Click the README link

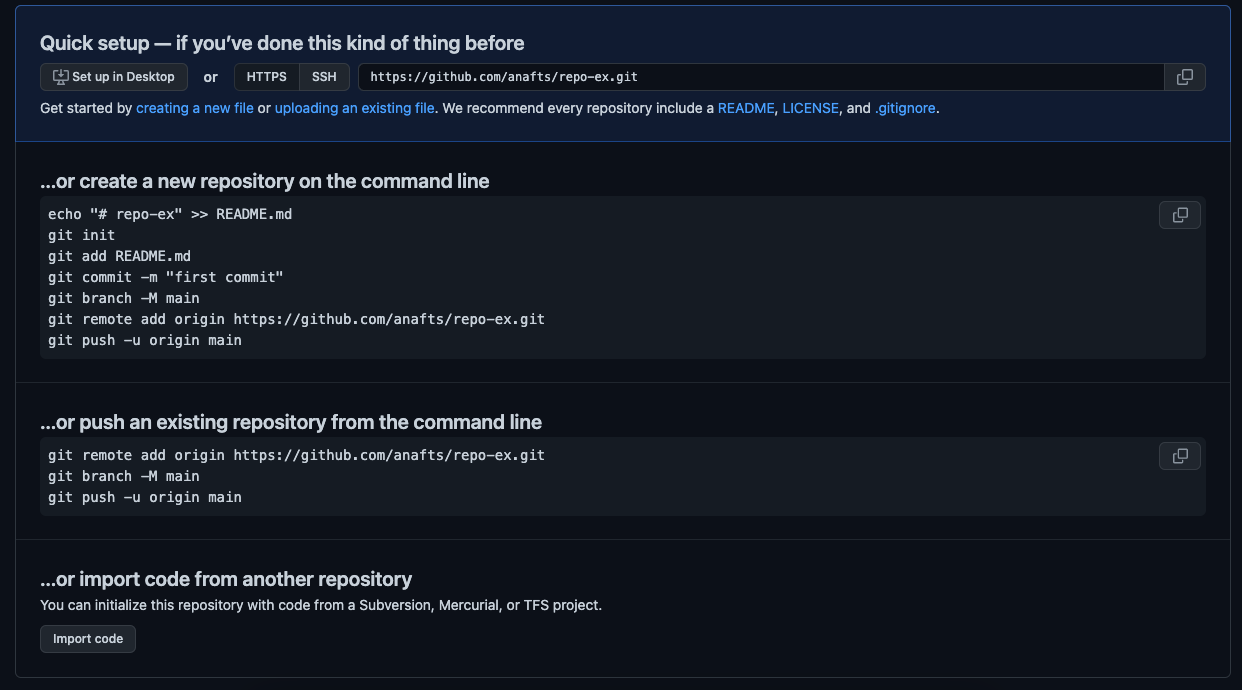pyautogui.click(x=746, y=108)
